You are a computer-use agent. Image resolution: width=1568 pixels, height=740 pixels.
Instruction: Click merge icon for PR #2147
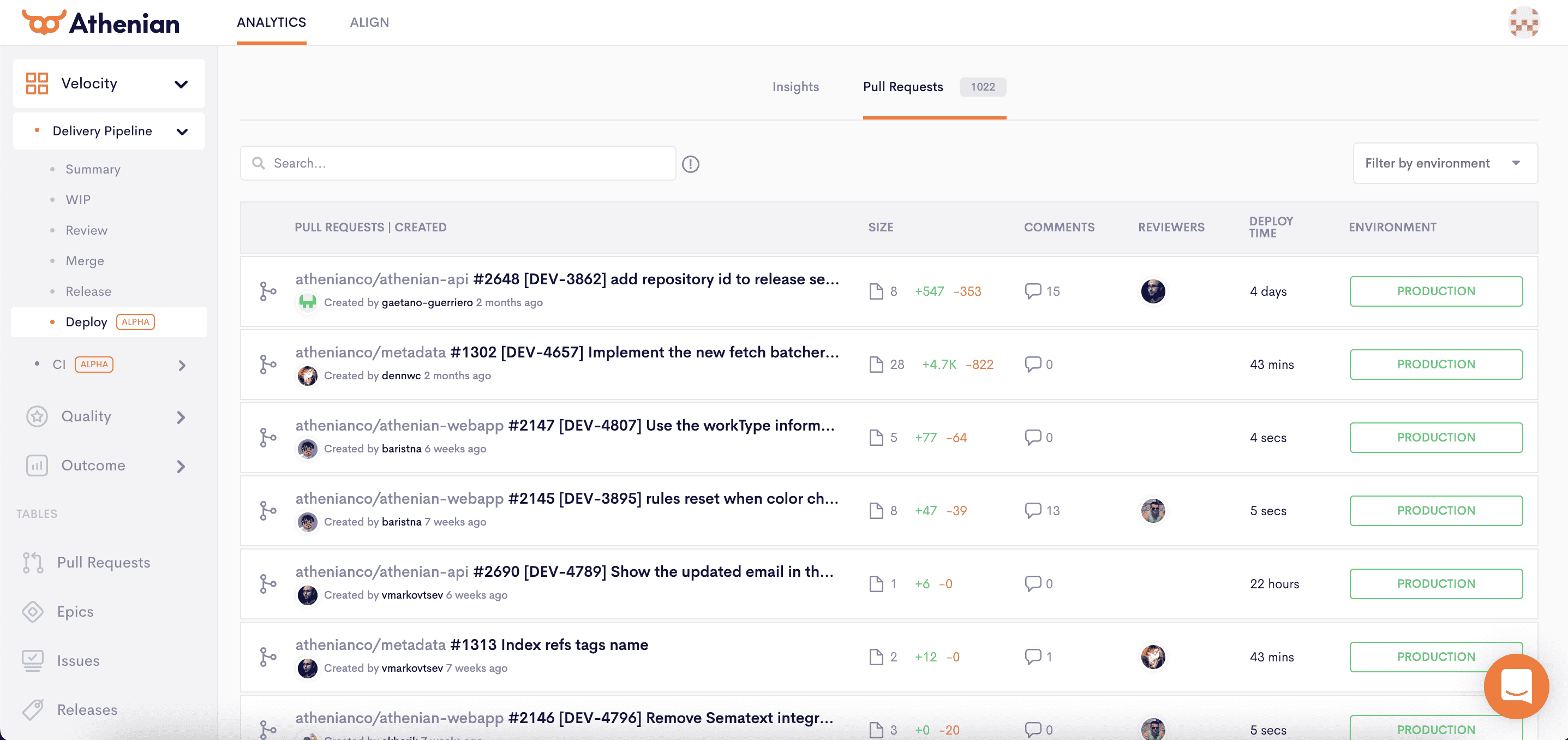[268, 437]
